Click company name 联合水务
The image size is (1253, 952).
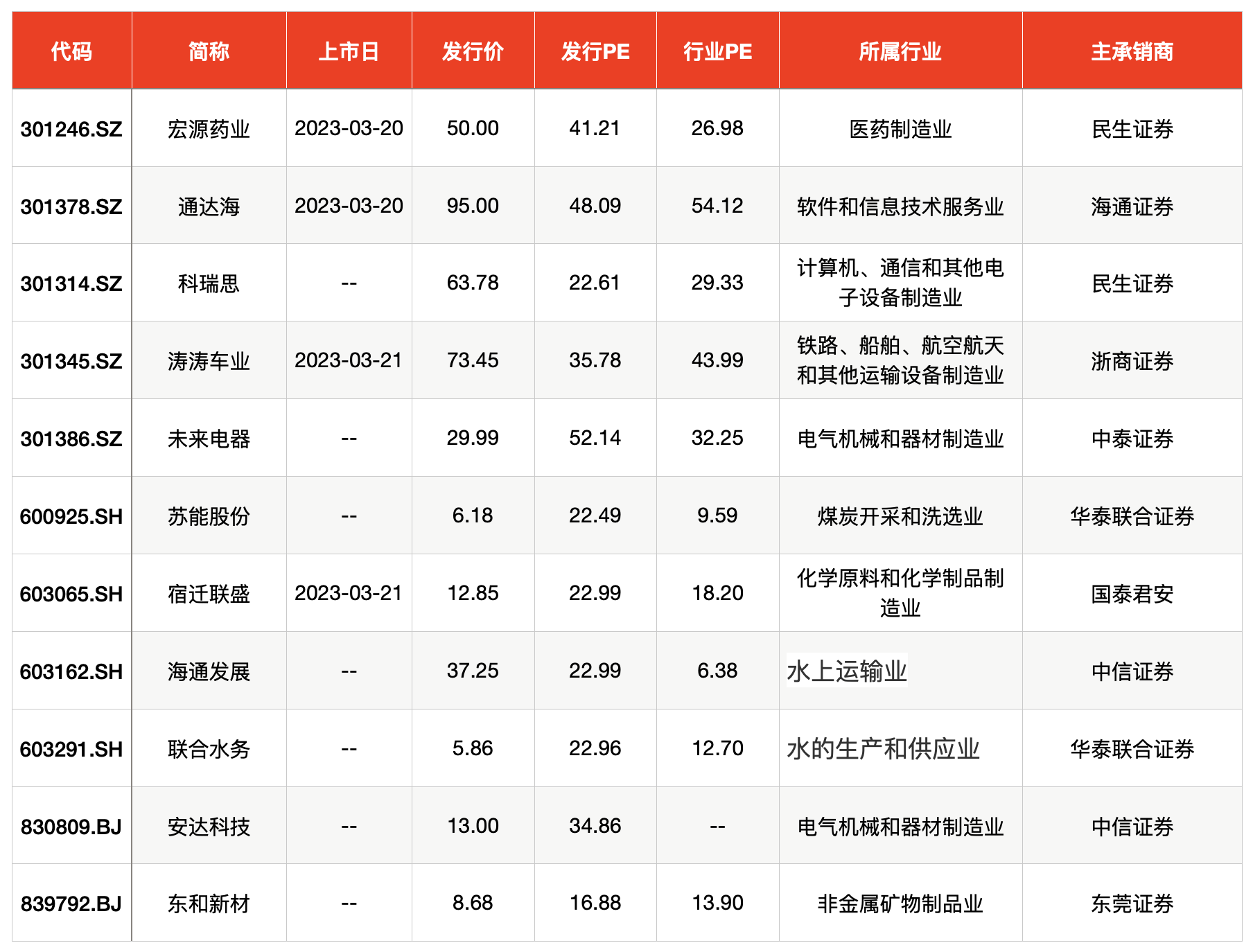[209, 749]
